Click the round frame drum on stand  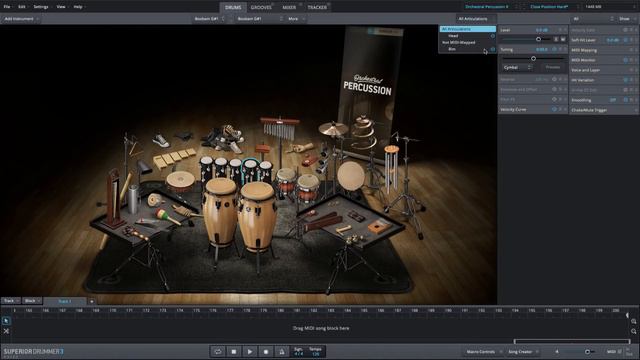[x=351, y=176]
